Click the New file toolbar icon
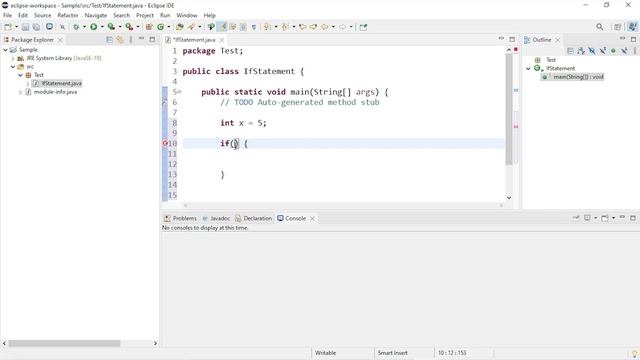This screenshot has width=640, height=360. coord(8,27)
